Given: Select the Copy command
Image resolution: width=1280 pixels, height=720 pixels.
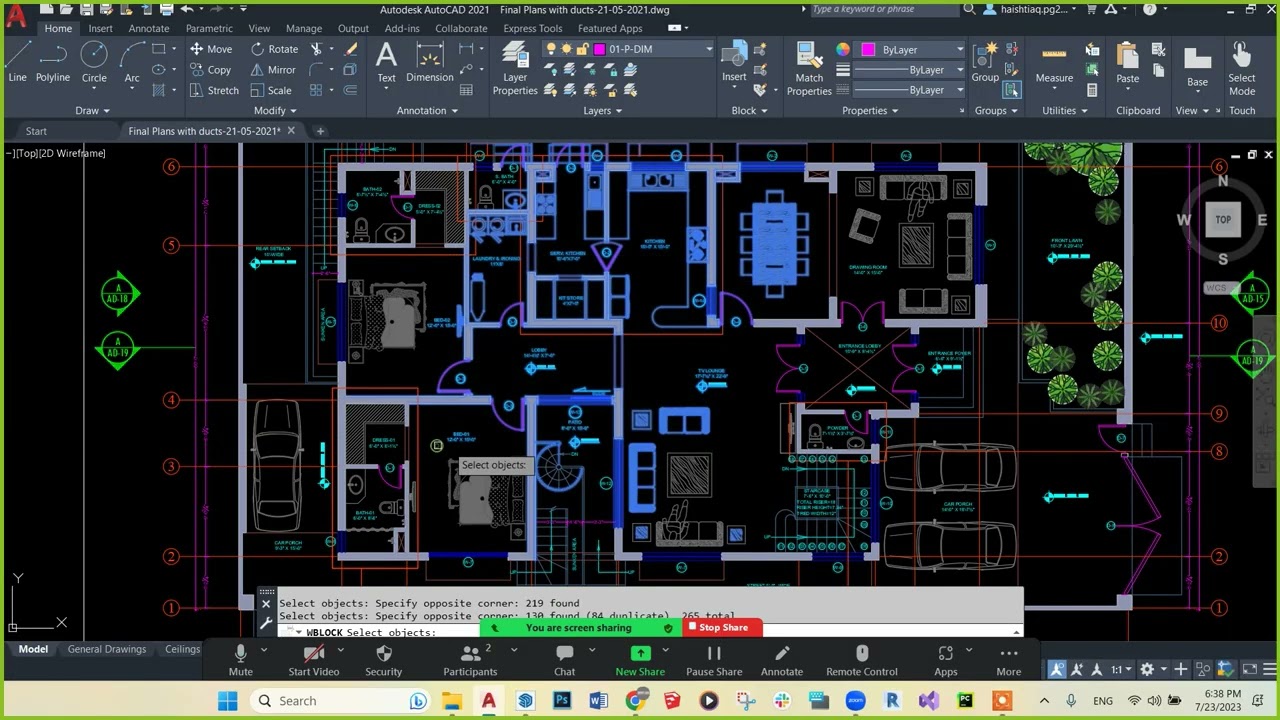Looking at the screenshot, I should (x=210, y=70).
